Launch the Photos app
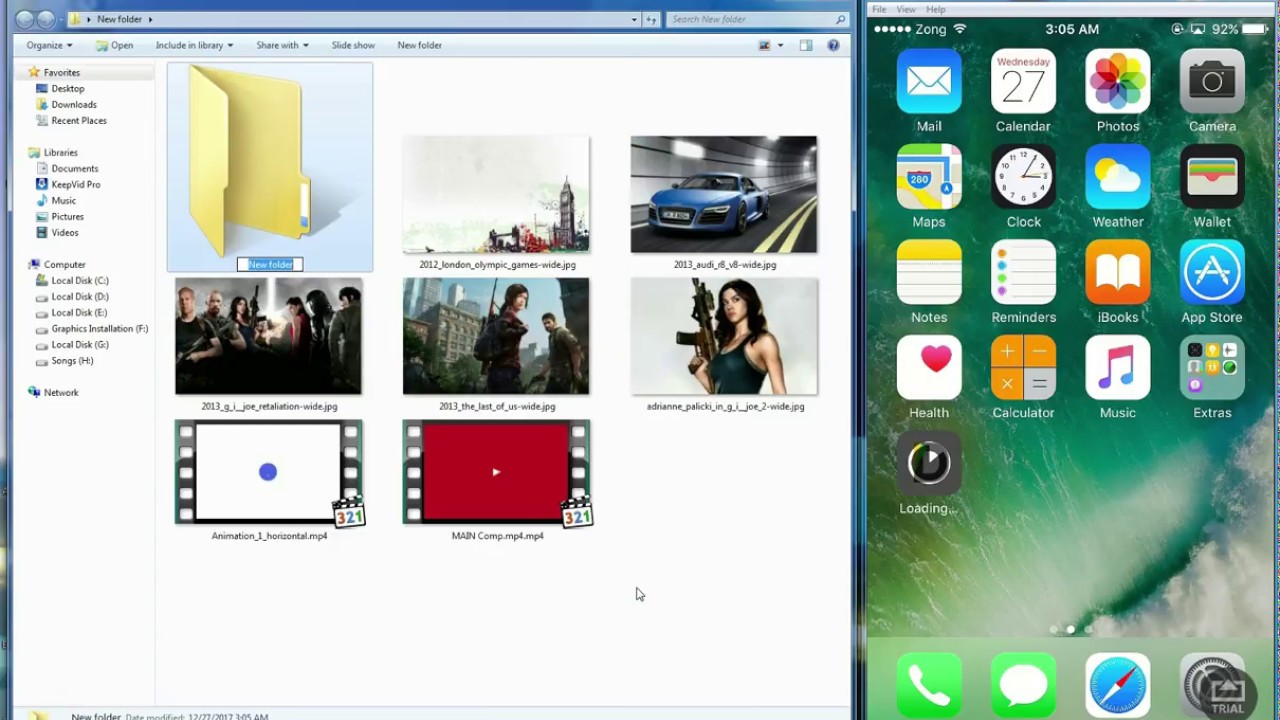 pyautogui.click(x=1117, y=81)
